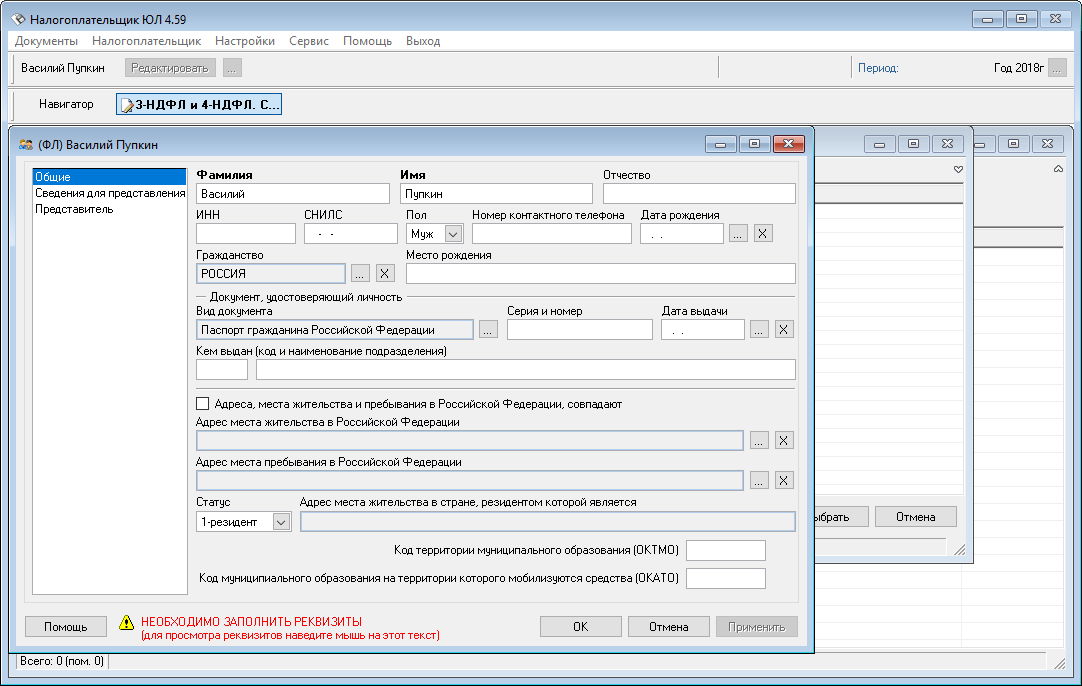1082x686 pixels.
Task: Clear Гражданство with X button
Action: (x=385, y=274)
